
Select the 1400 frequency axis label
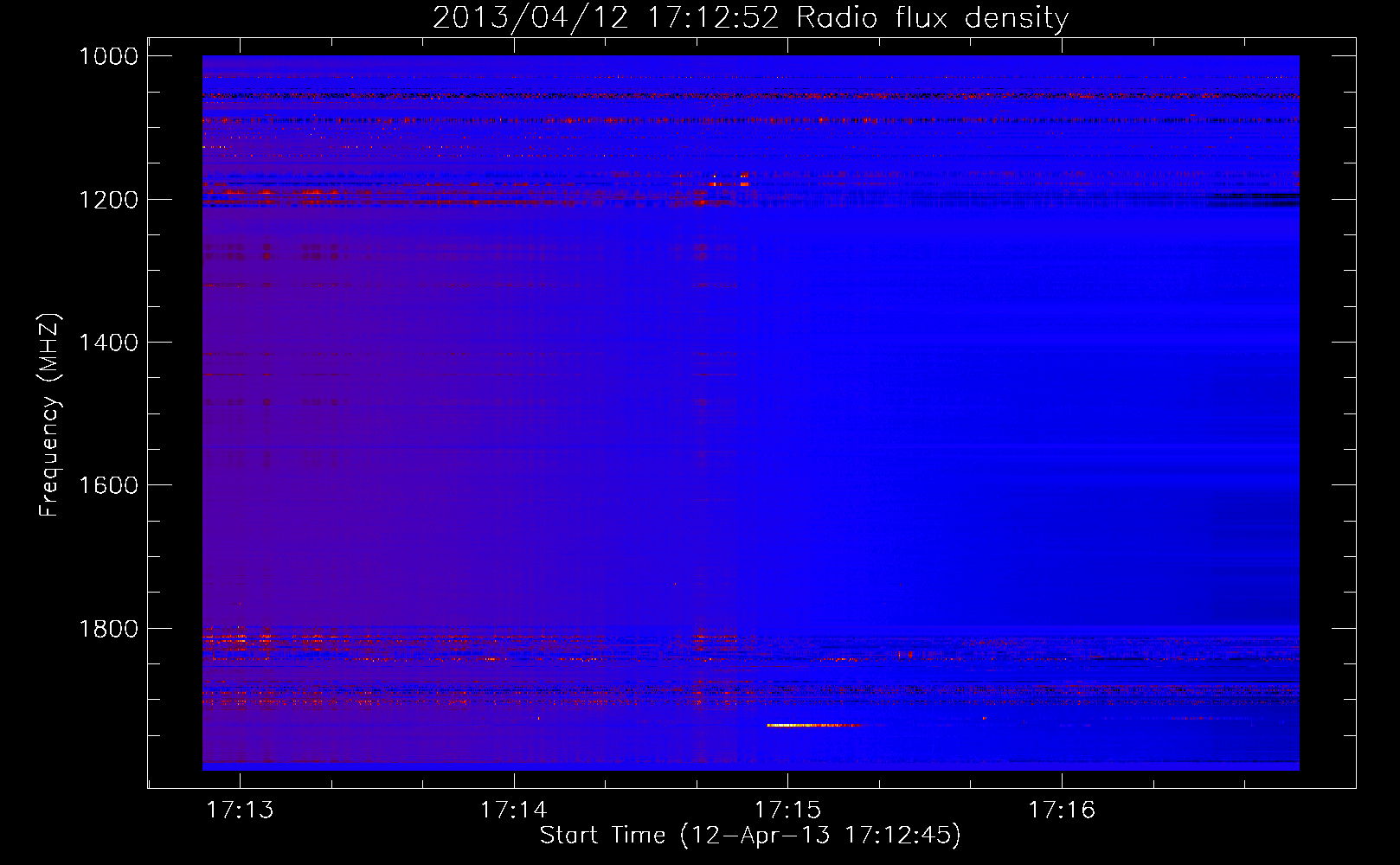point(108,343)
